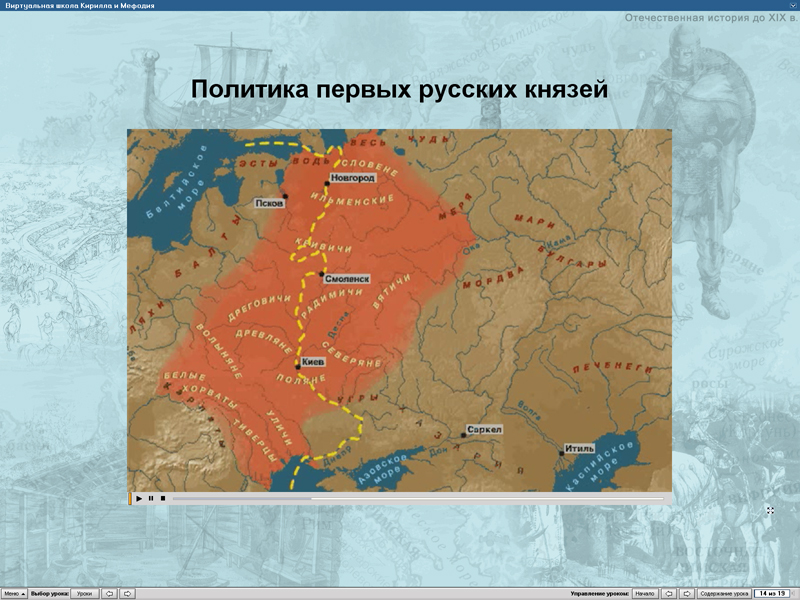The image size is (800, 600).
Task: Restart the lesson via the Начало button
Action: pyautogui.click(x=647, y=592)
